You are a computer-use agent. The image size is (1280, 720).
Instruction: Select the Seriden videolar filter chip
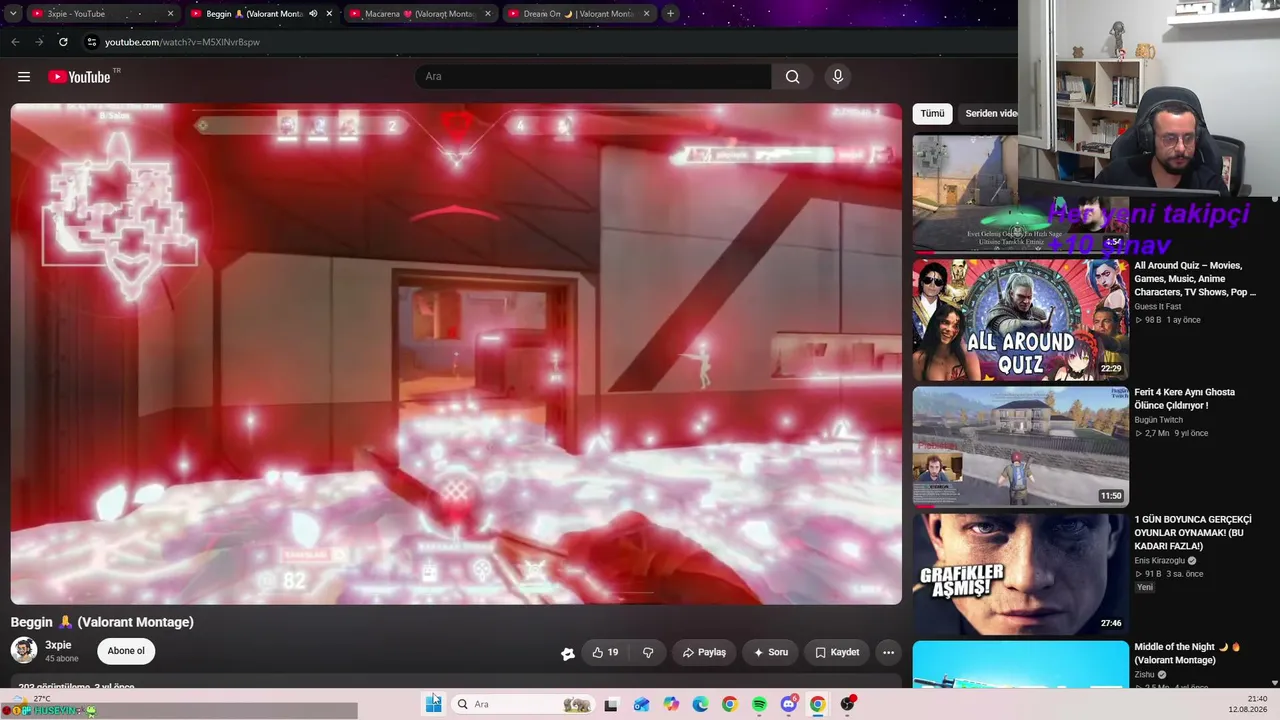click(990, 114)
